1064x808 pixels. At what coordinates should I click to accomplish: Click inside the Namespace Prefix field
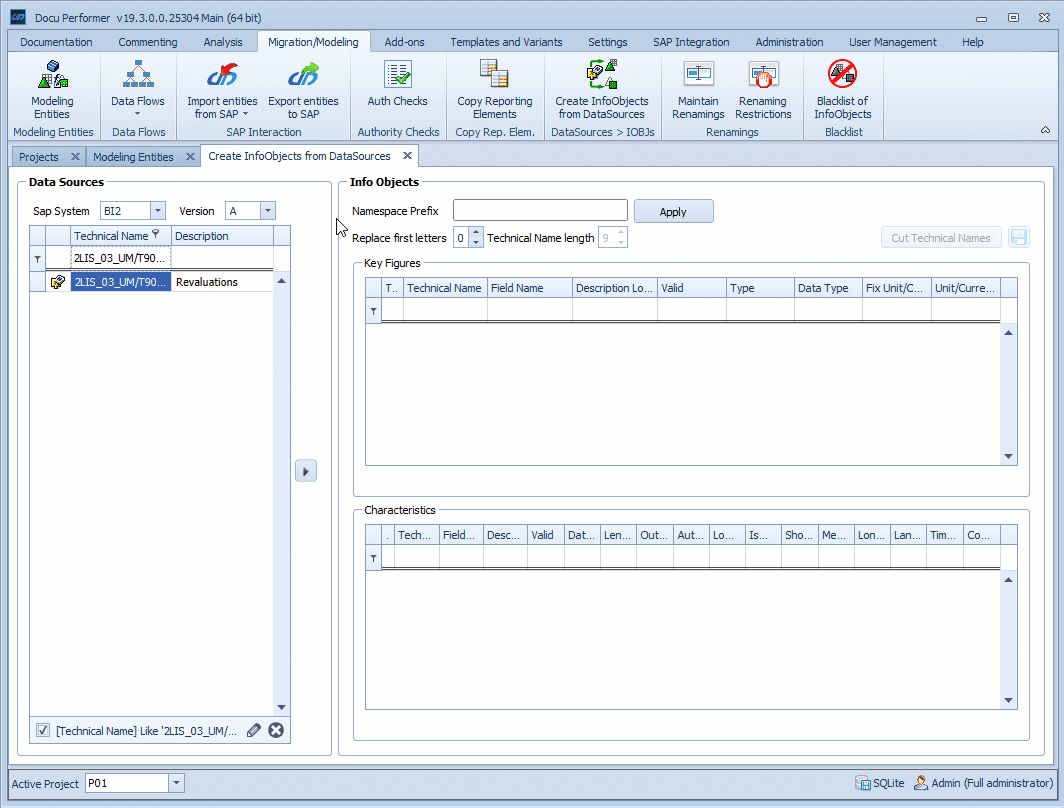click(540, 210)
